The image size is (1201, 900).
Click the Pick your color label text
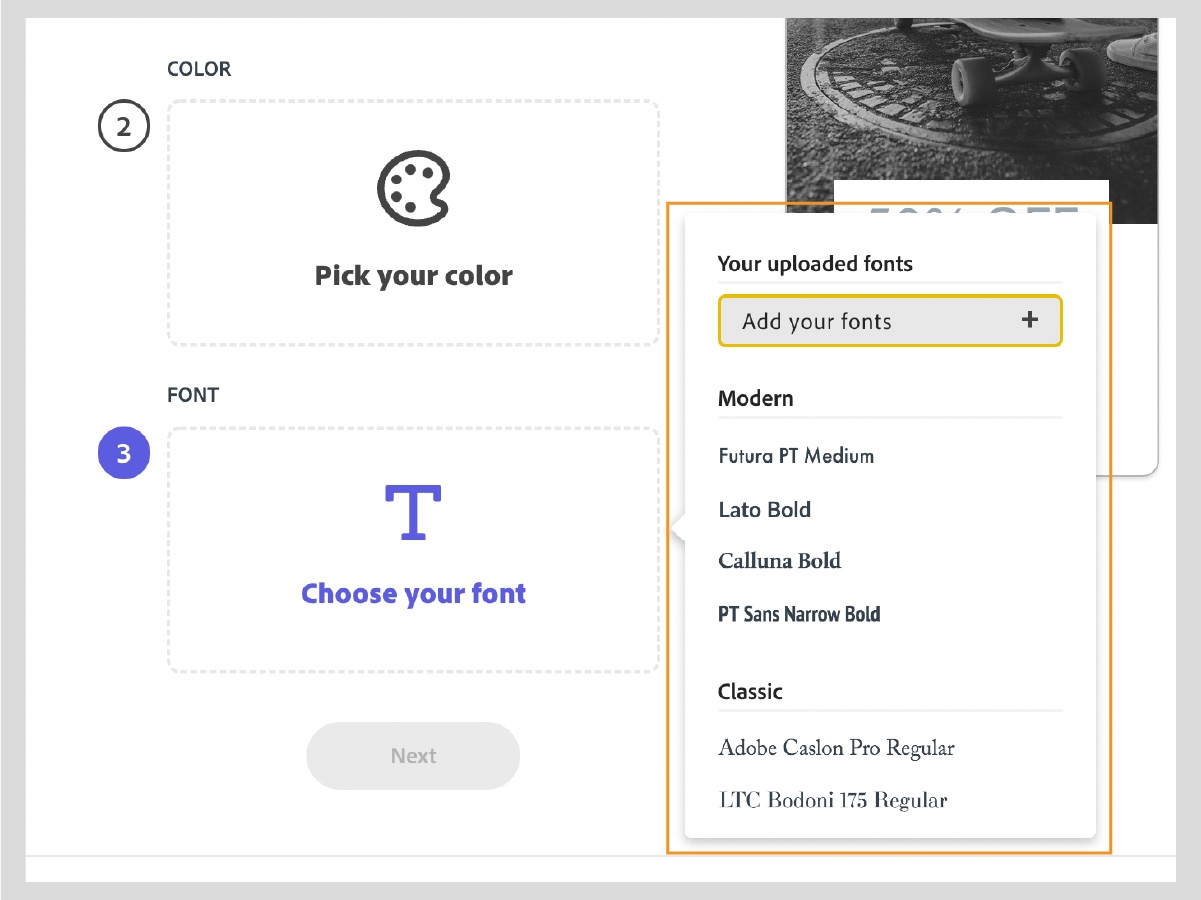click(413, 276)
